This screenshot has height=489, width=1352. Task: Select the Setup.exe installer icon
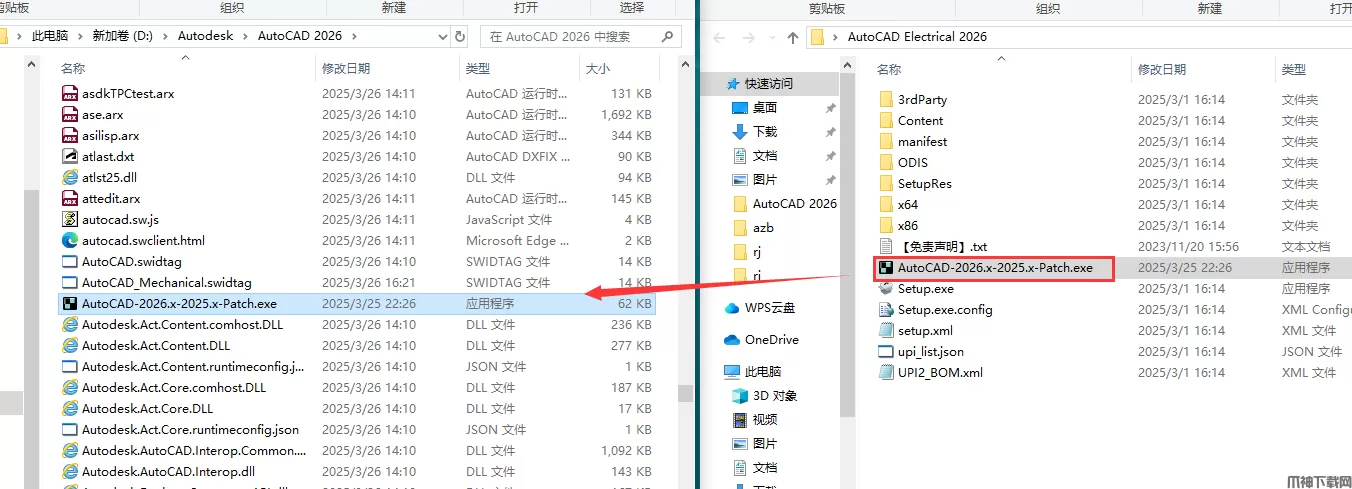pos(886,288)
